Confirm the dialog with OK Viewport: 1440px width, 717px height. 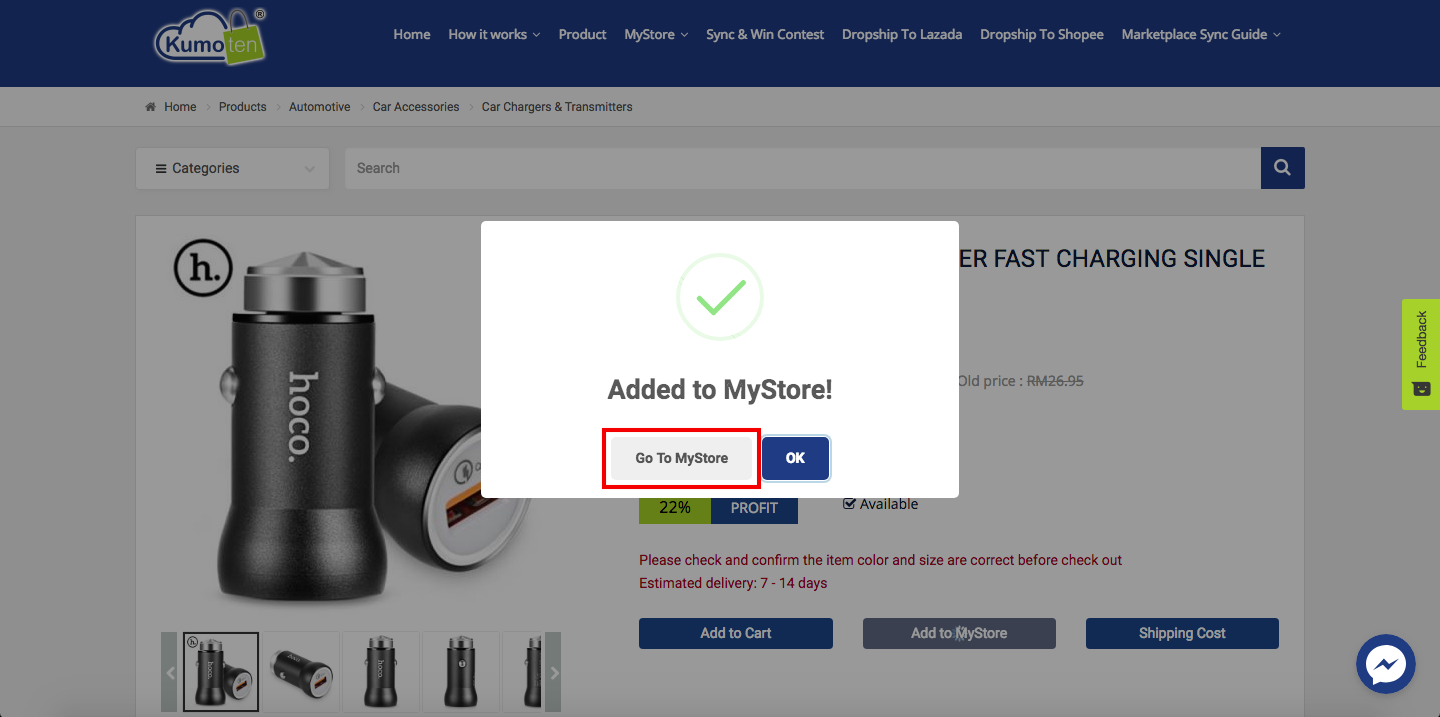click(x=795, y=458)
